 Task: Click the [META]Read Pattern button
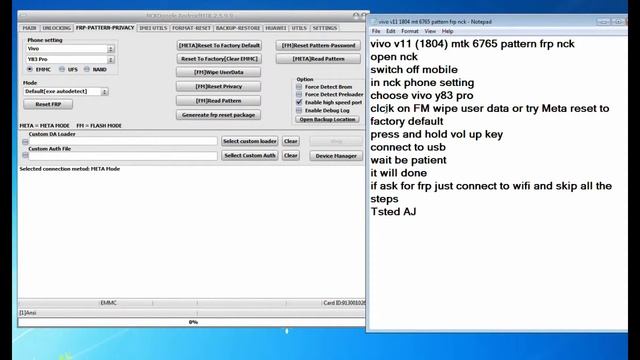point(318,59)
